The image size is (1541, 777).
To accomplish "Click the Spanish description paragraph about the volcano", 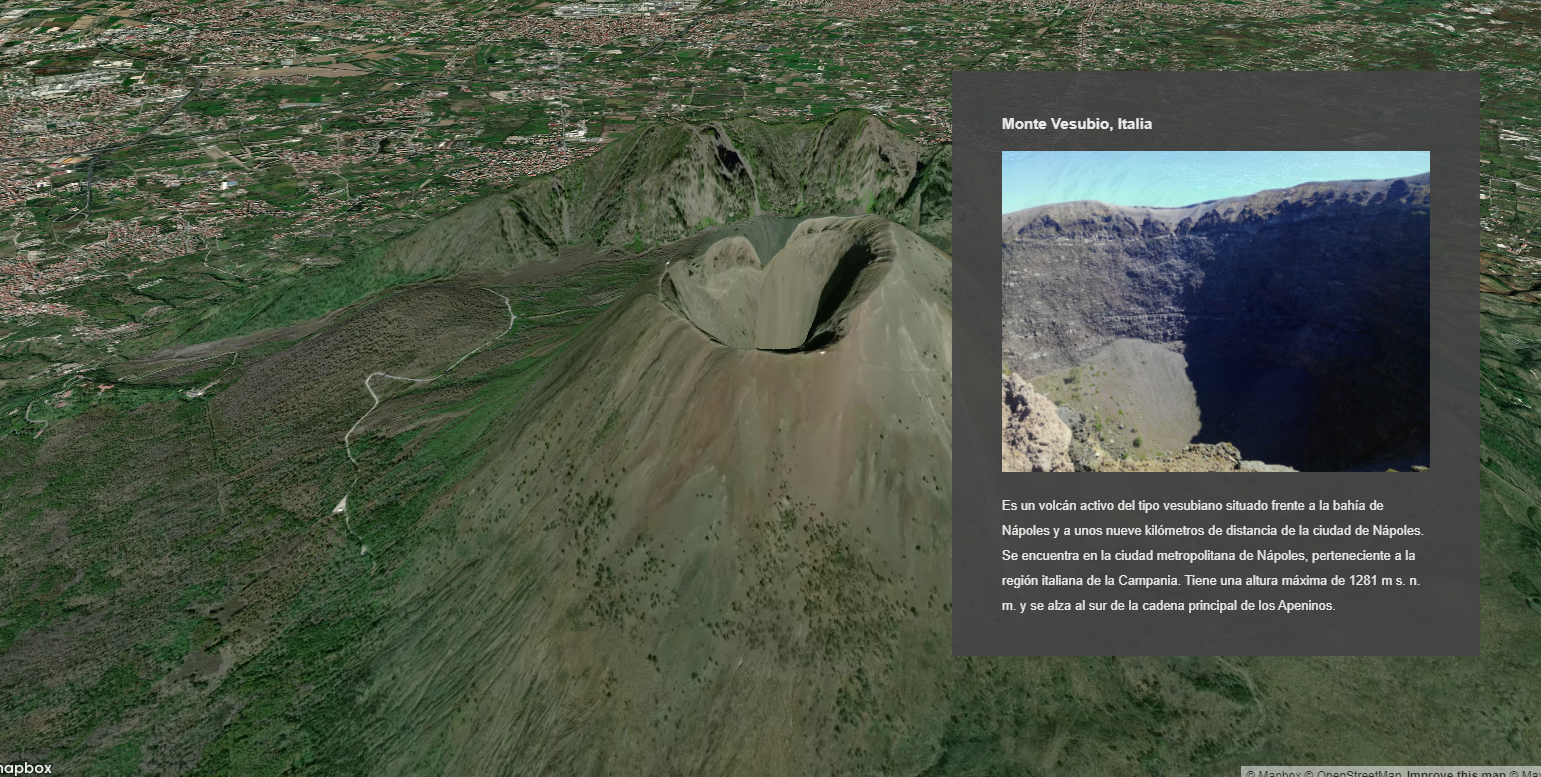I will click(1213, 556).
